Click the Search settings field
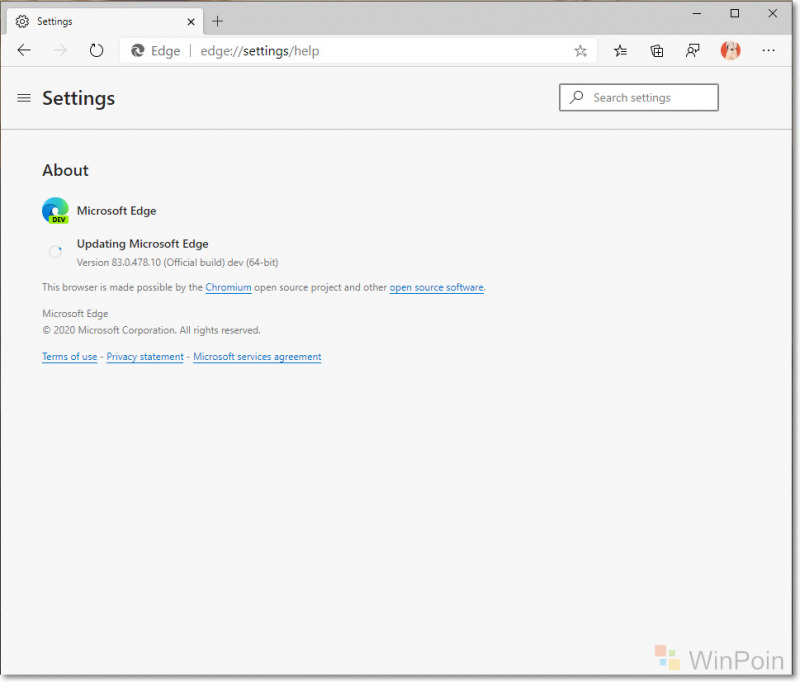The height and width of the screenshot is (682, 800). coord(639,97)
